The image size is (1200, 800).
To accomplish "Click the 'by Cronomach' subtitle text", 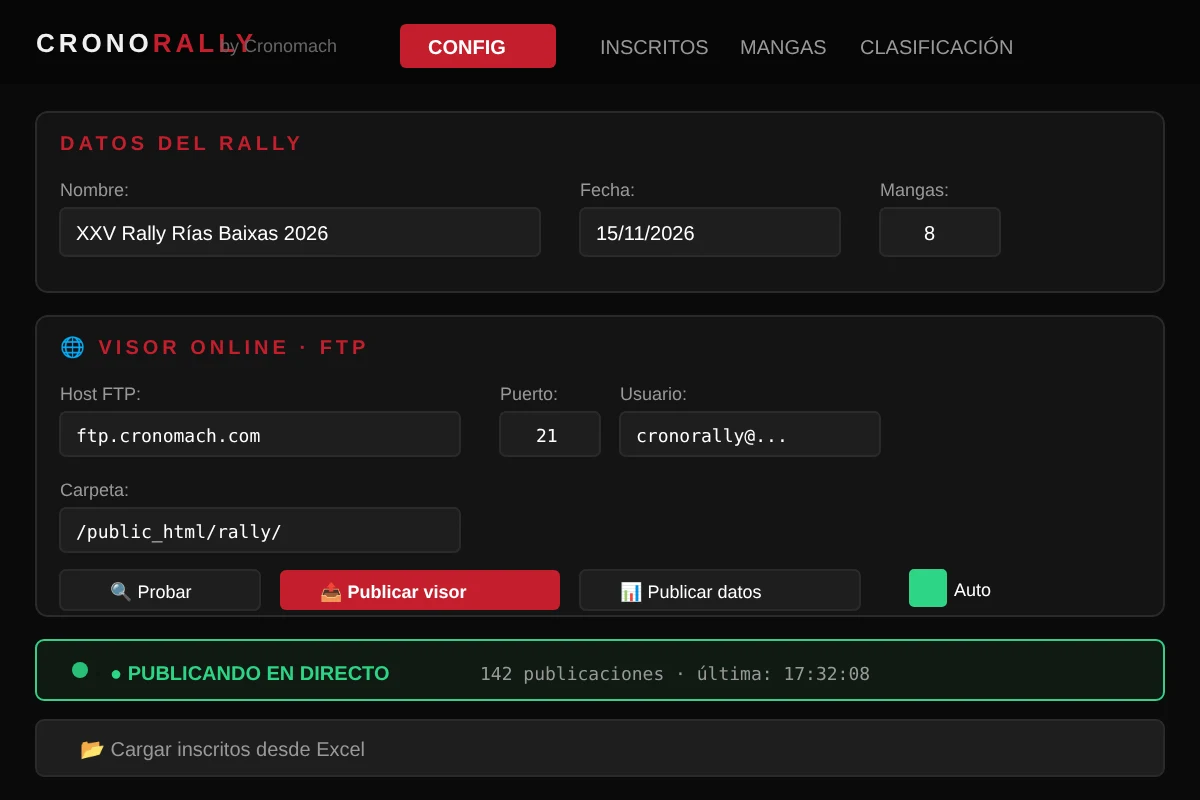I will 278,46.
